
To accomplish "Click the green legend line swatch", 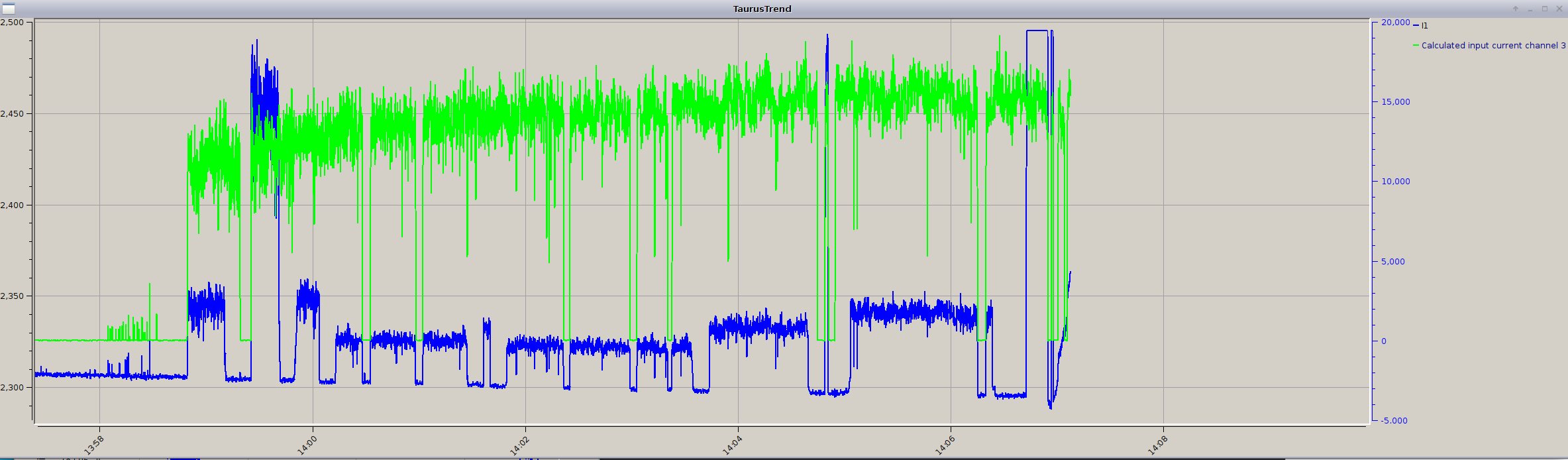I will [x=1416, y=46].
